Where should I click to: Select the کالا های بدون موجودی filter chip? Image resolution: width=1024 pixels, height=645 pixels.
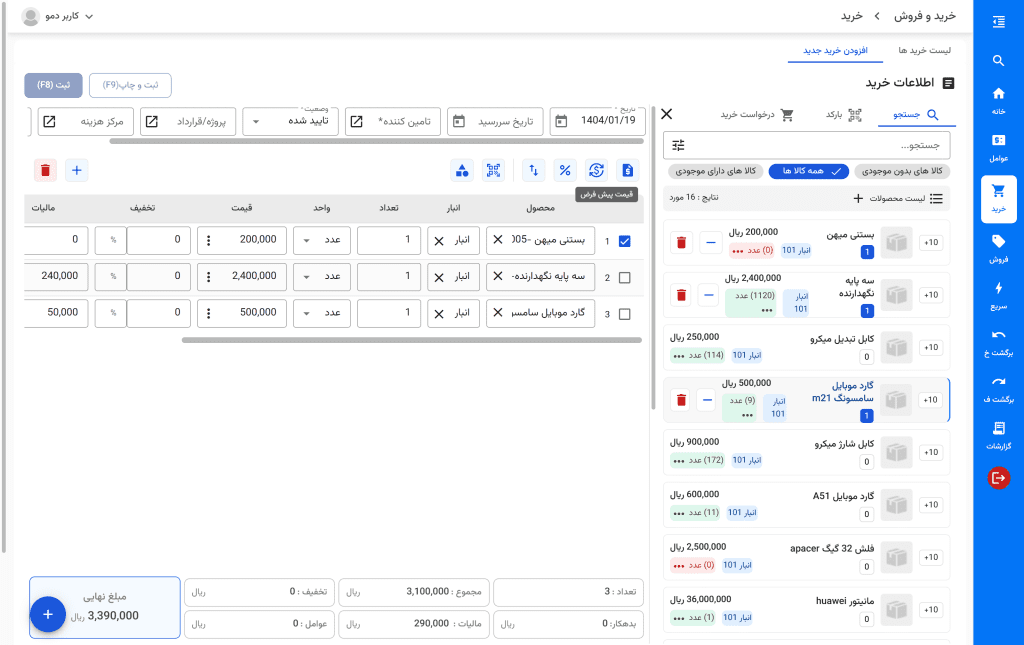tap(908, 171)
